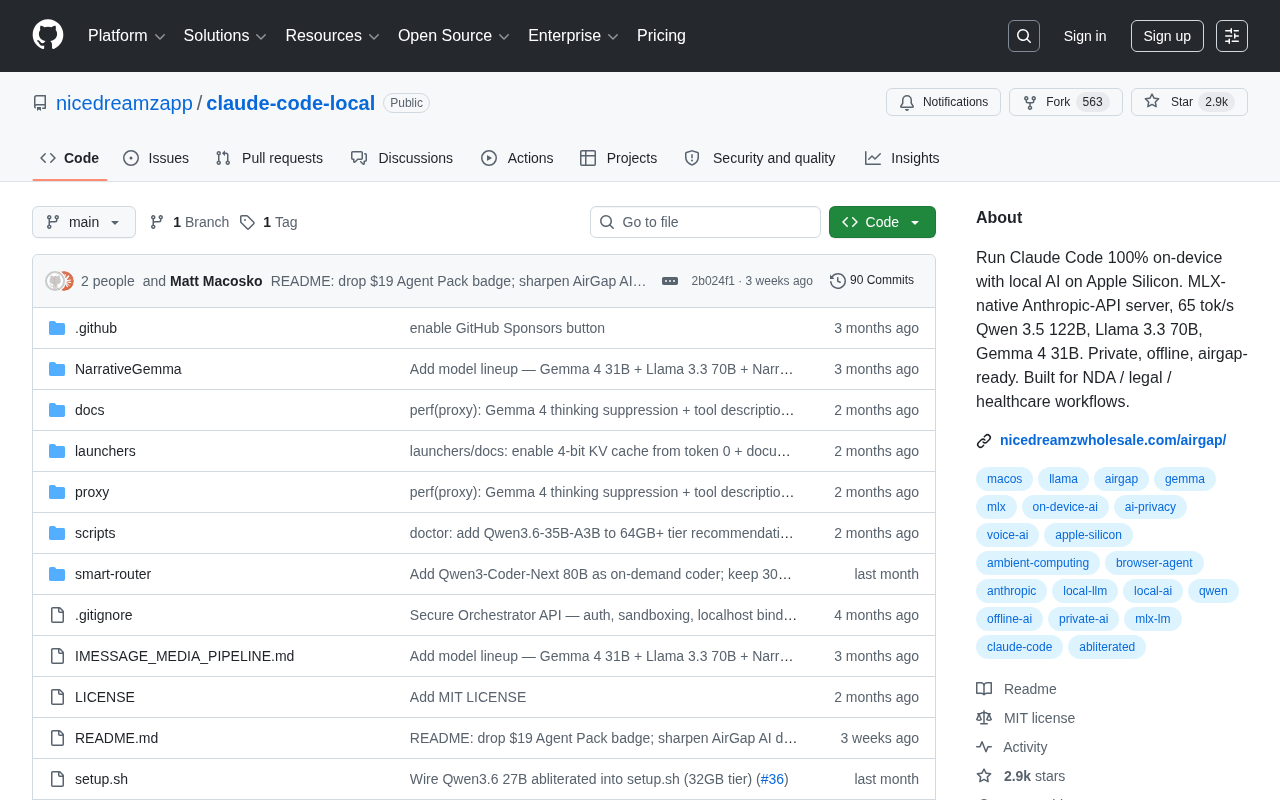
Task: Click the NarrativeGemma folder icon
Action: (57, 369)
